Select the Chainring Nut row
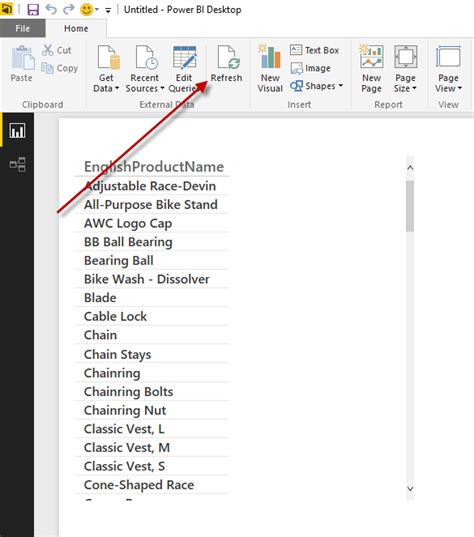 point(152,410)
